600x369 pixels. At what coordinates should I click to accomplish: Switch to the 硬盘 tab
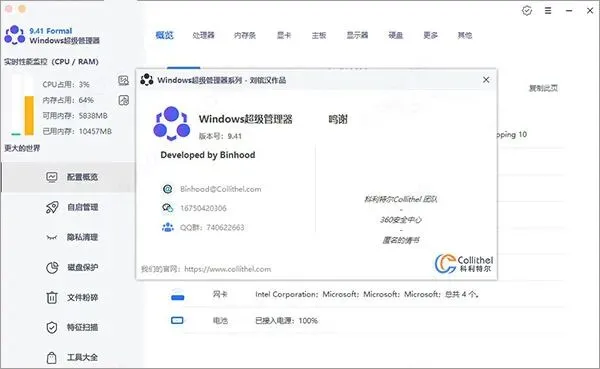click(x=396, y=35)
